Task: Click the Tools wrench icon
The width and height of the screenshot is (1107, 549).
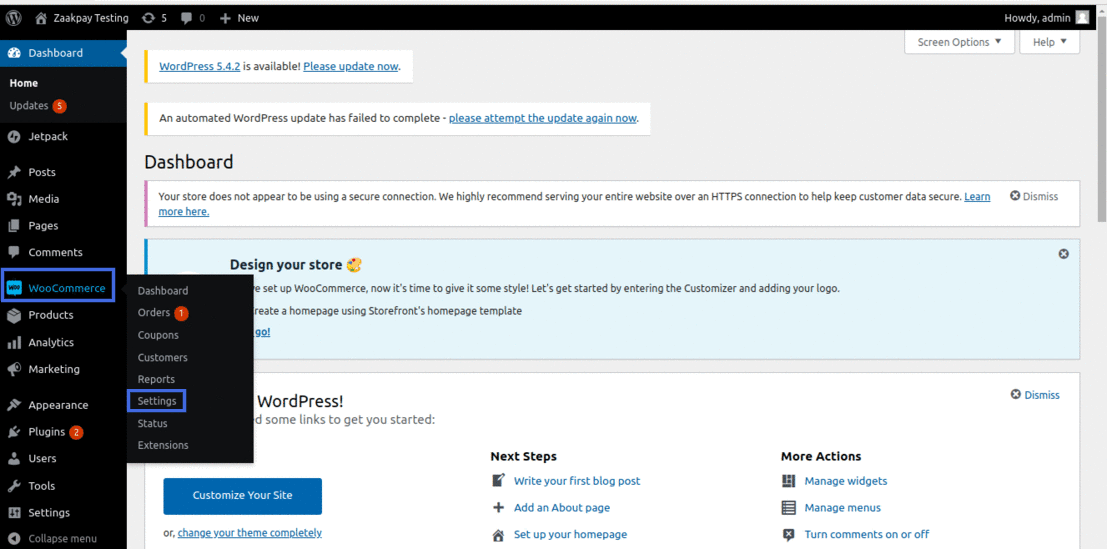Action: tap(13, 485)
